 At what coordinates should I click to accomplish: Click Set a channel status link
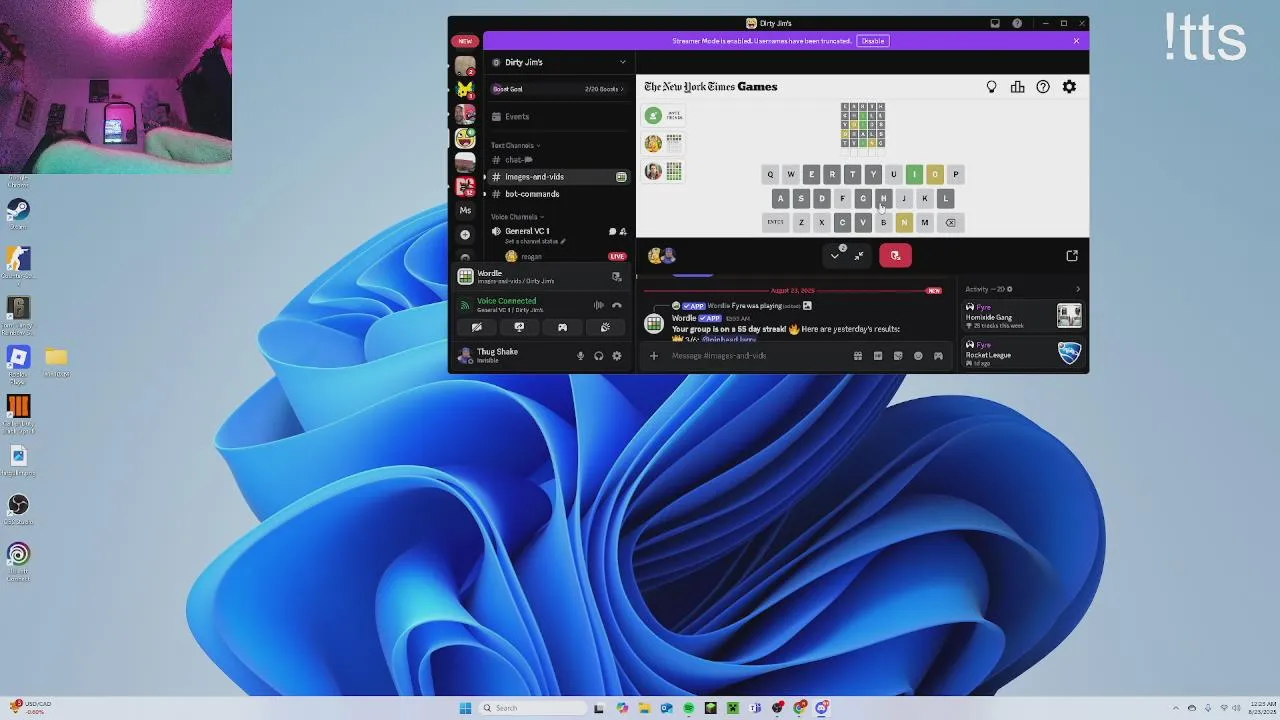click(x=535, y=242)
